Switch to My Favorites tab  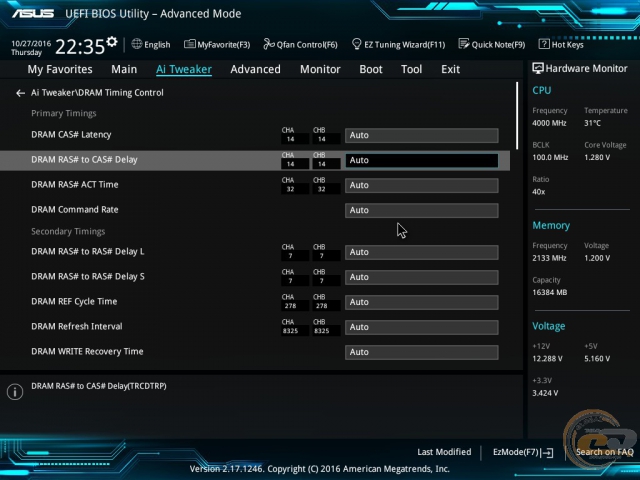point(60,69)
